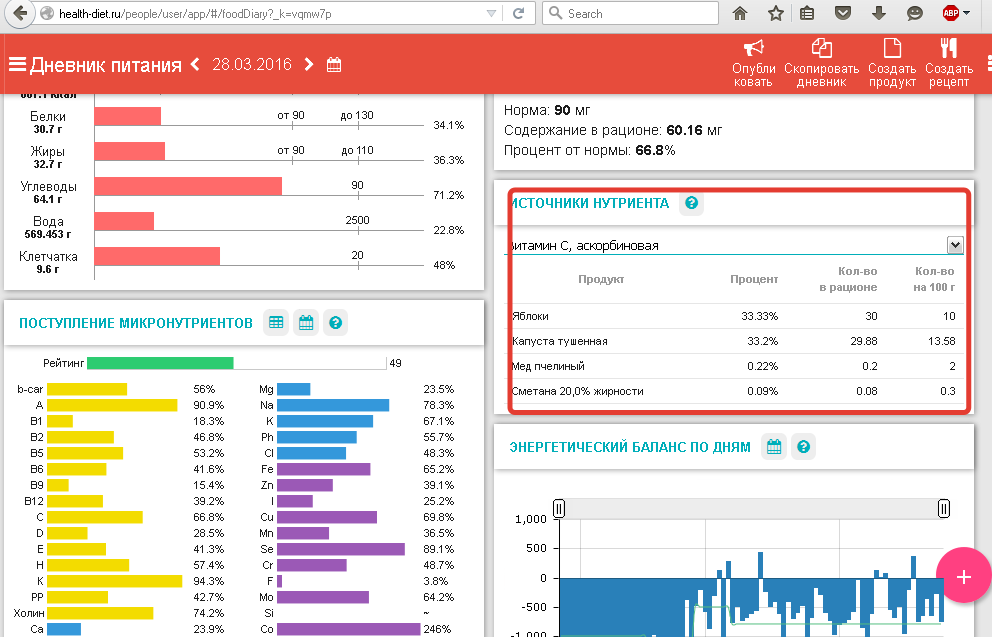Go to previous day with left arrow
The width and height of the screenshot is (992, 637).
pos(195,64)
